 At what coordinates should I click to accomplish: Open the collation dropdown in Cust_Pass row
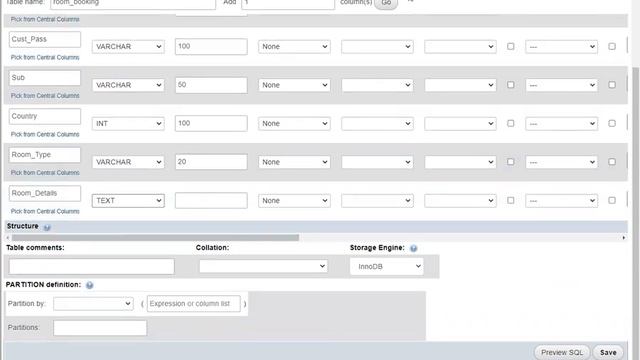(x=377, y=47)
